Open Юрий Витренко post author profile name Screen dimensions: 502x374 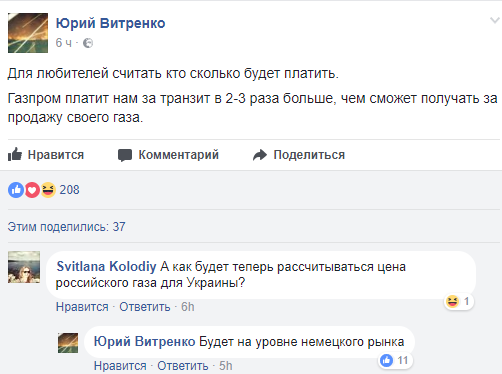[110, 23]
